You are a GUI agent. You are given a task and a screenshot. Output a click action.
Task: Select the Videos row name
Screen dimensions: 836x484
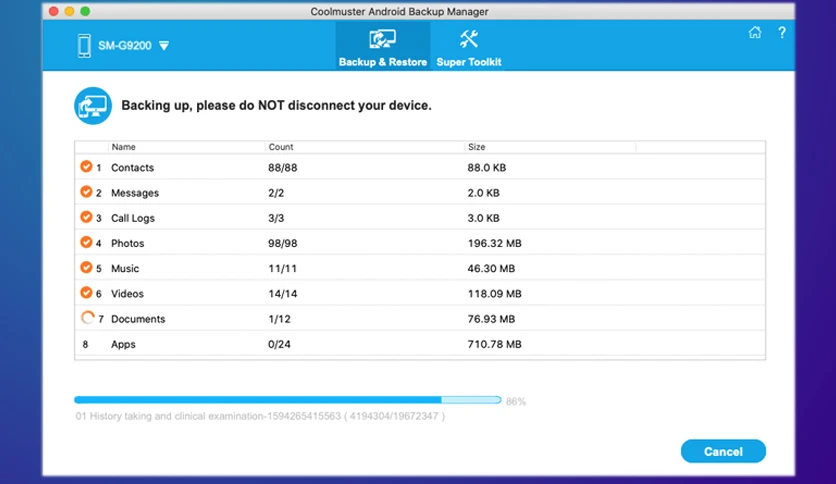tap(127, 294)
